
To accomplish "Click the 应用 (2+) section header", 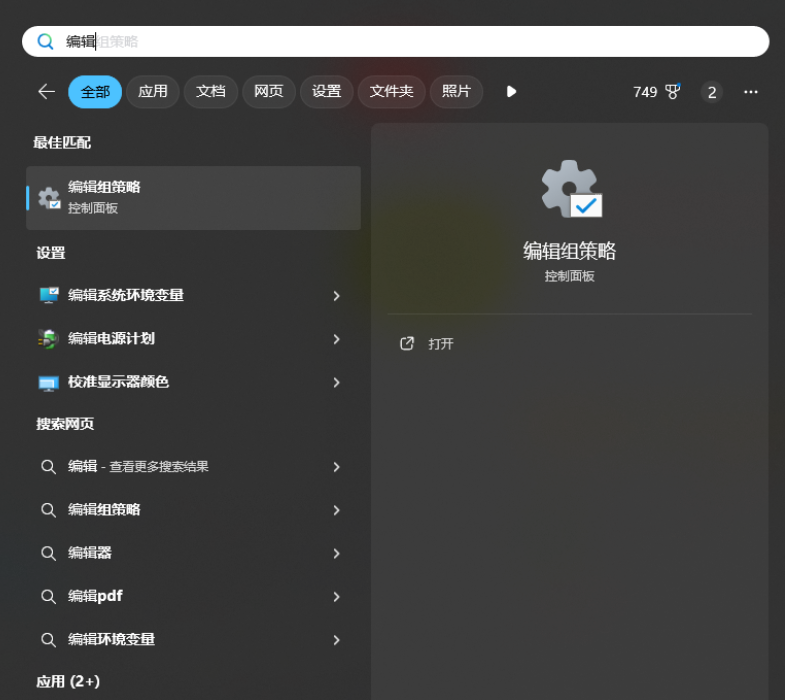I will coord(68,681).
